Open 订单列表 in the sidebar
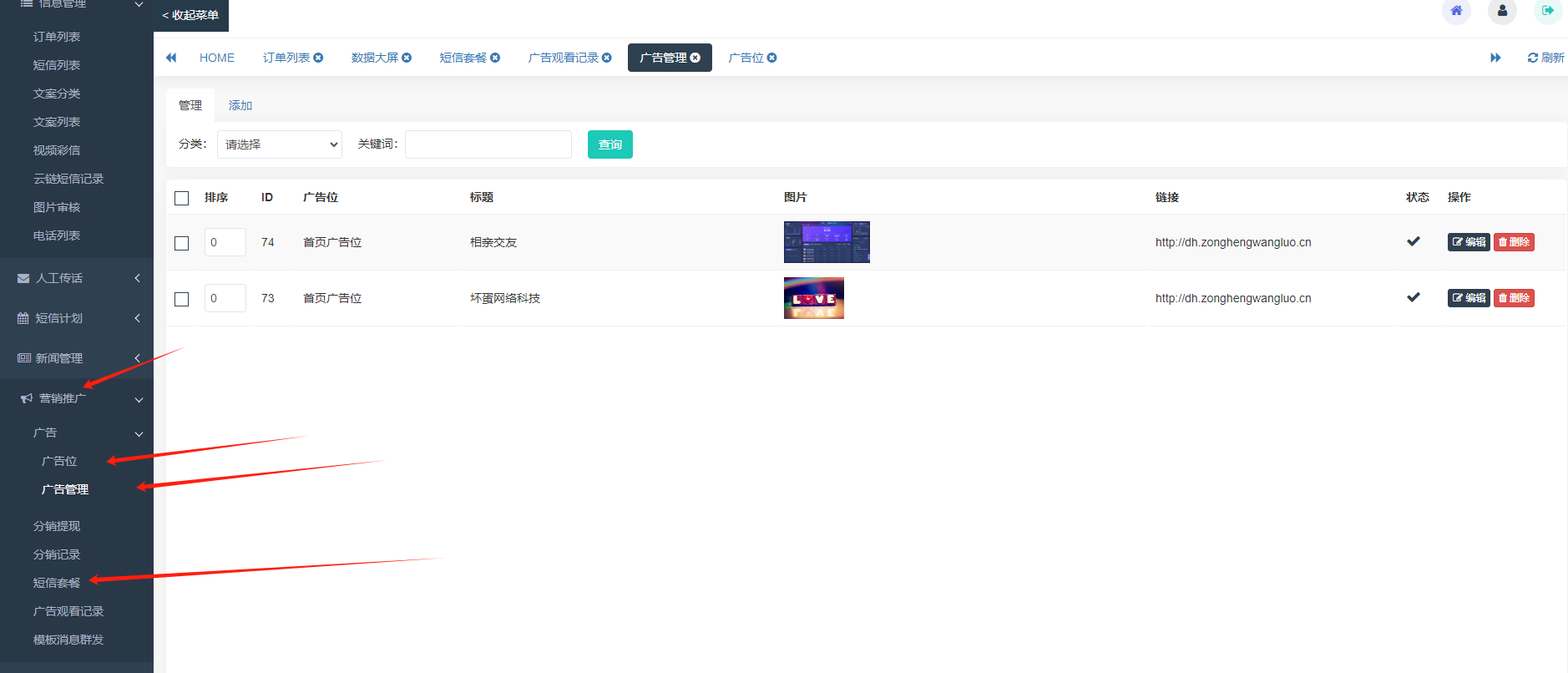 click(x=57, y=37)
